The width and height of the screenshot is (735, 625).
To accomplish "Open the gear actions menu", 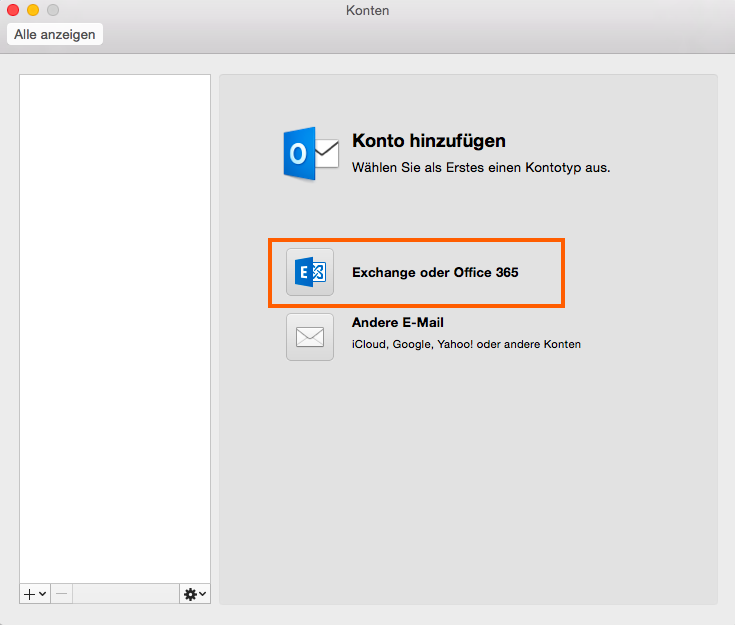I will tap(195, 594).
